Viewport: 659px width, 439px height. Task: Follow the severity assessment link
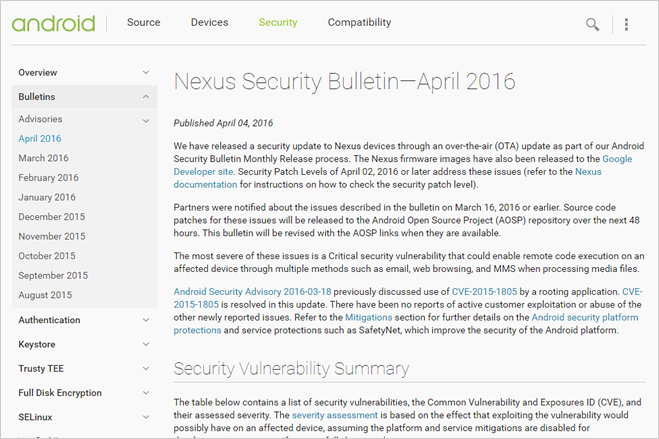tap(335, 415)
